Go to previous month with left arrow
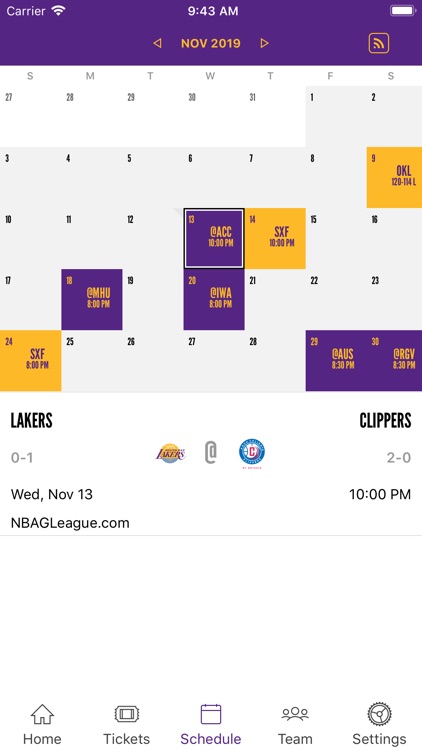The width and height of the screenshot is (422, 750). pos(157,44)
